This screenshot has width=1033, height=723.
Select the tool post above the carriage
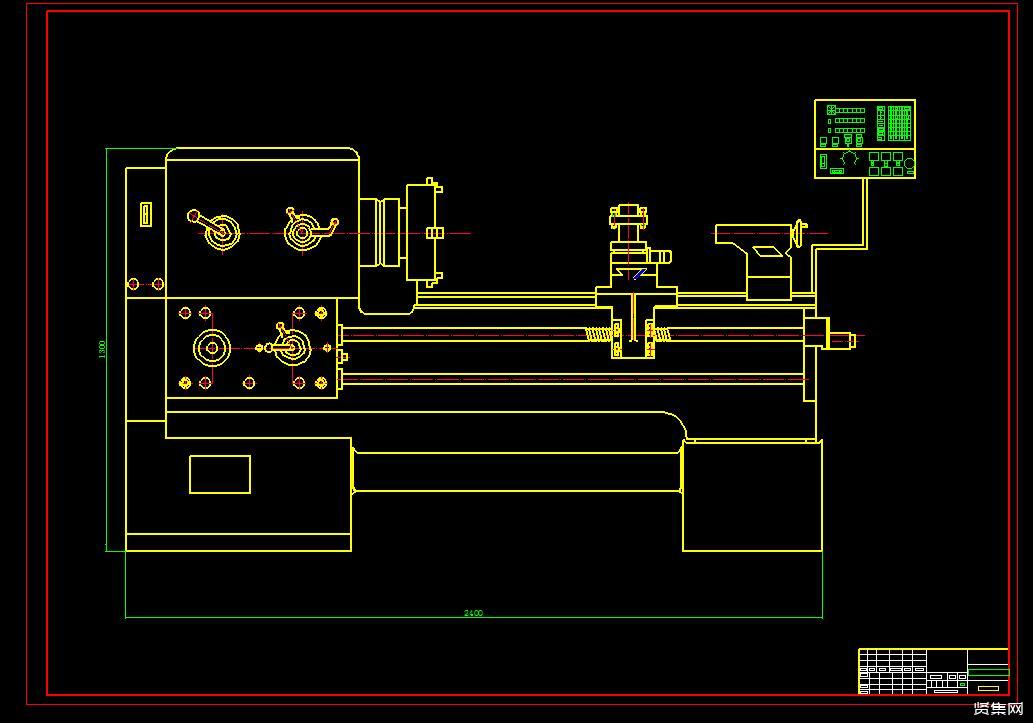click(x=629, y=227)
